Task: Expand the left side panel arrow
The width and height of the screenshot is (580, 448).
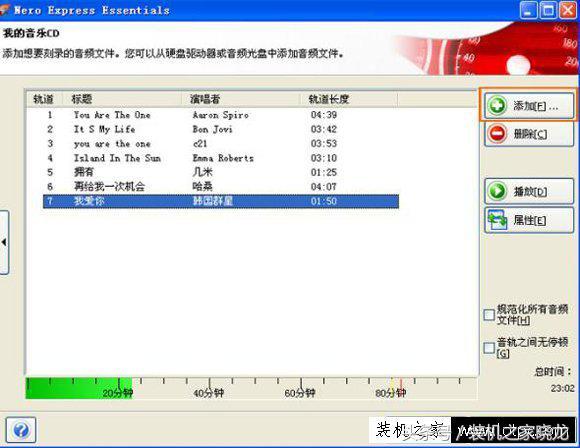Action: click(x=4, y=242)
